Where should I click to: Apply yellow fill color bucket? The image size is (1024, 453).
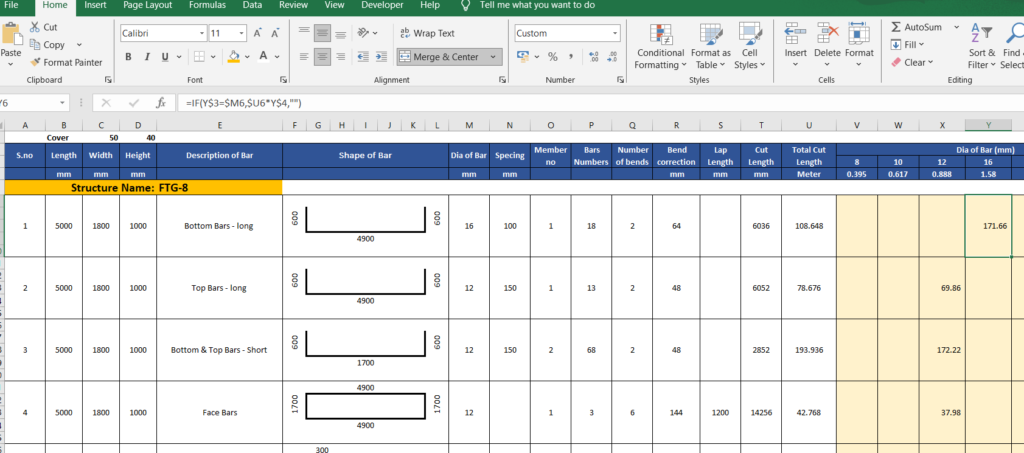234,57
